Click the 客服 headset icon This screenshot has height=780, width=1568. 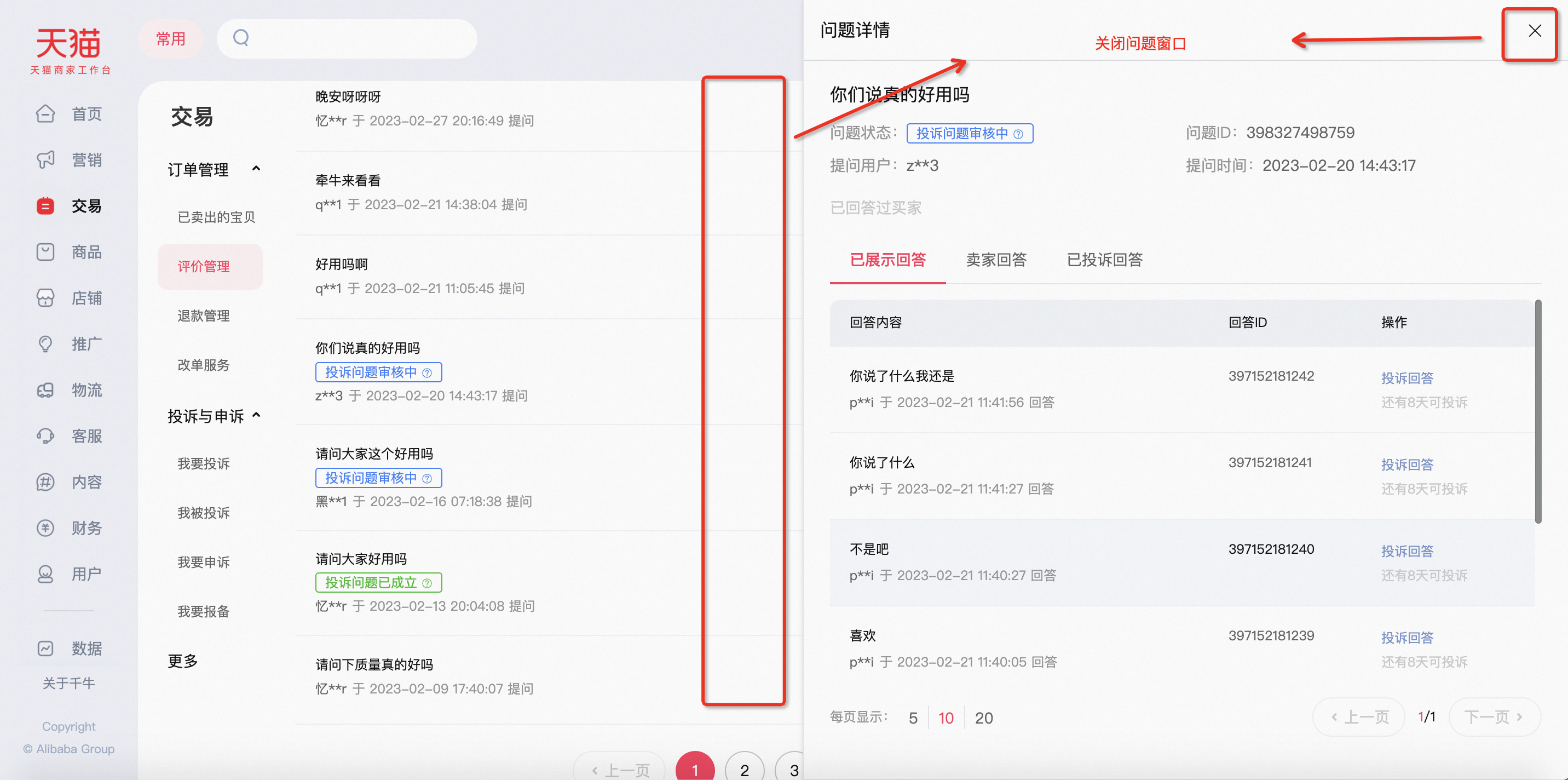pyautogui.click(x=45, y=436)
